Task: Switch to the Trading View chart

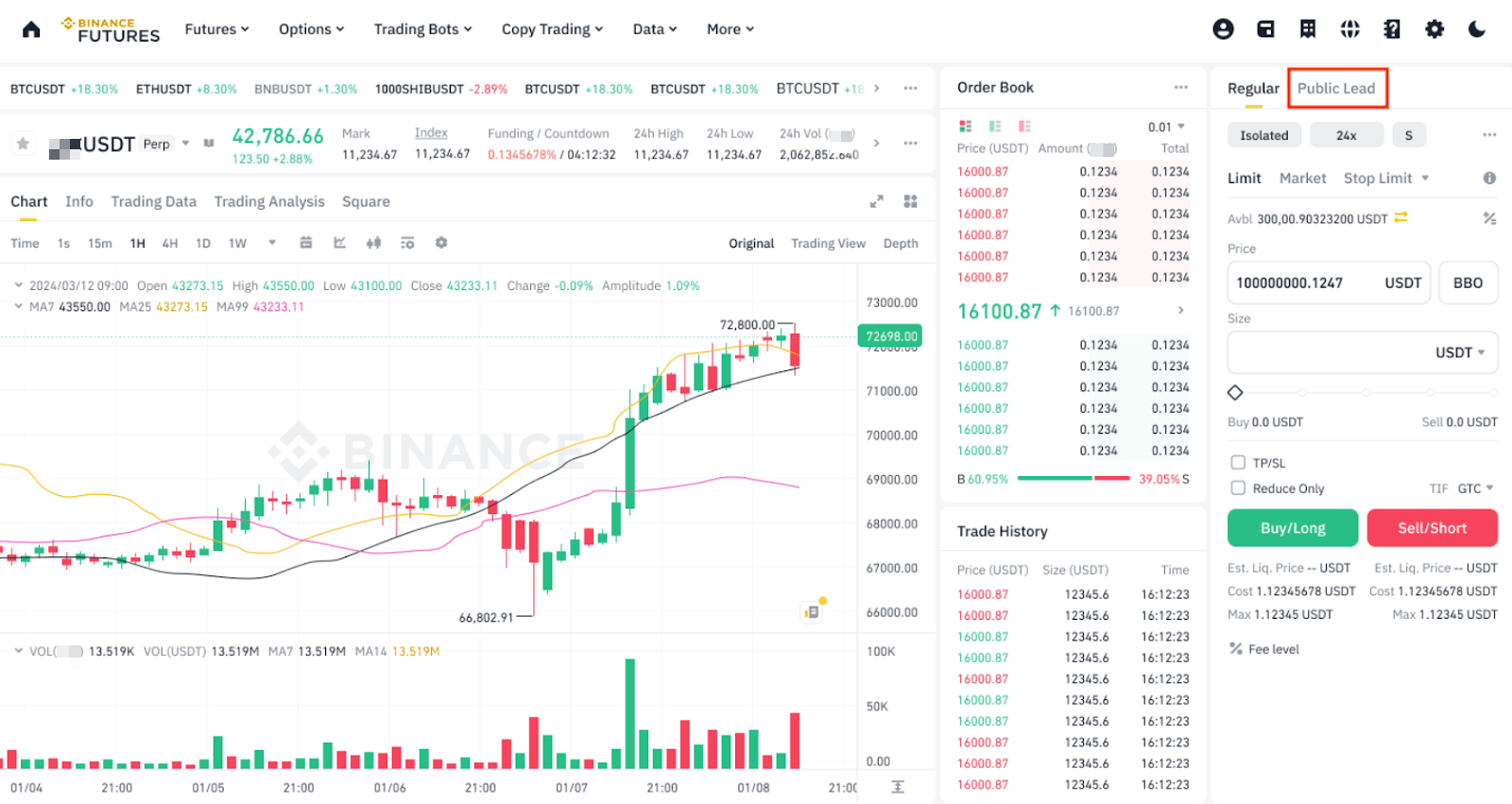Action: 828,243
